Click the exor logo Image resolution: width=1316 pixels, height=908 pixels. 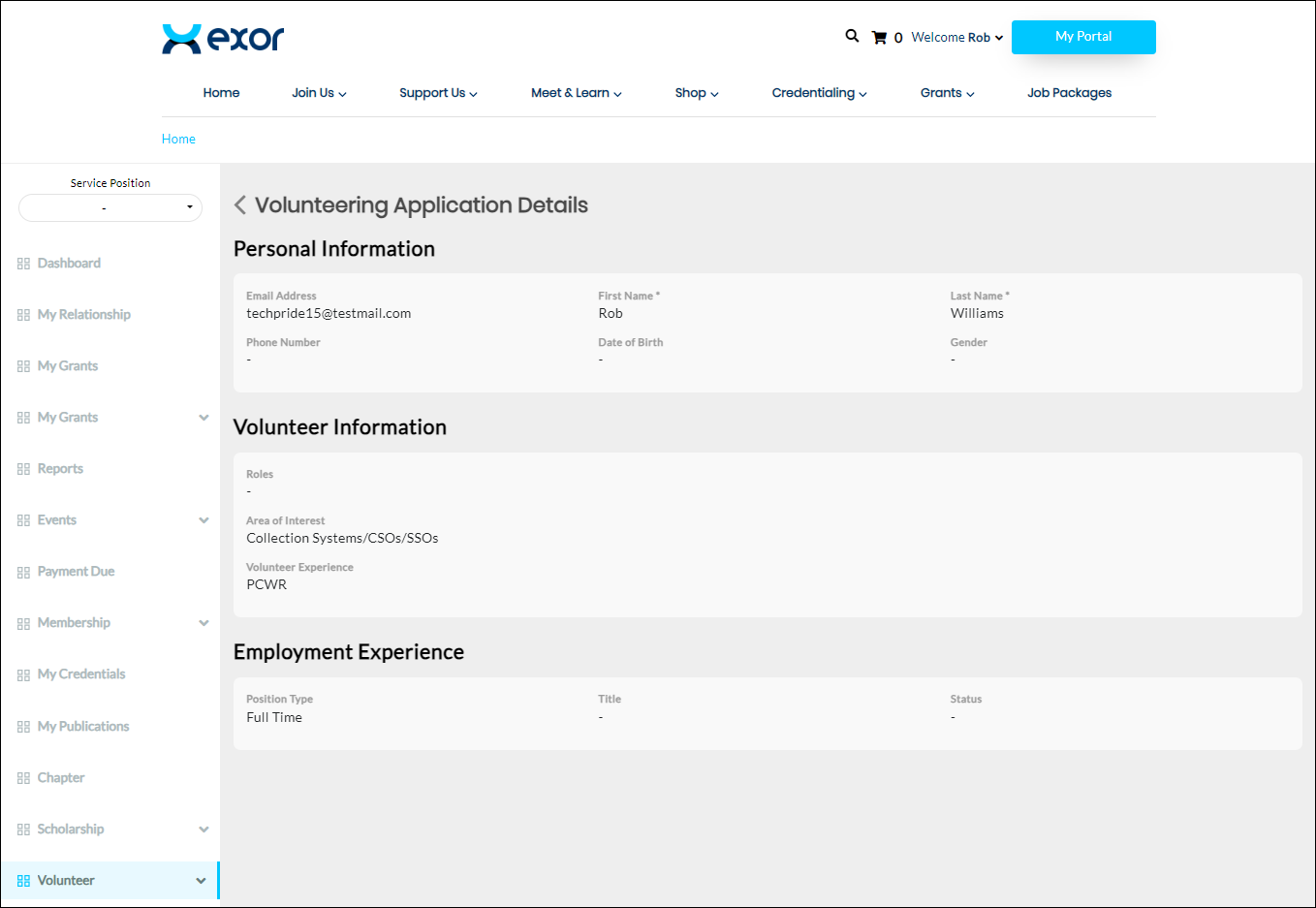[x=223, y=39]
